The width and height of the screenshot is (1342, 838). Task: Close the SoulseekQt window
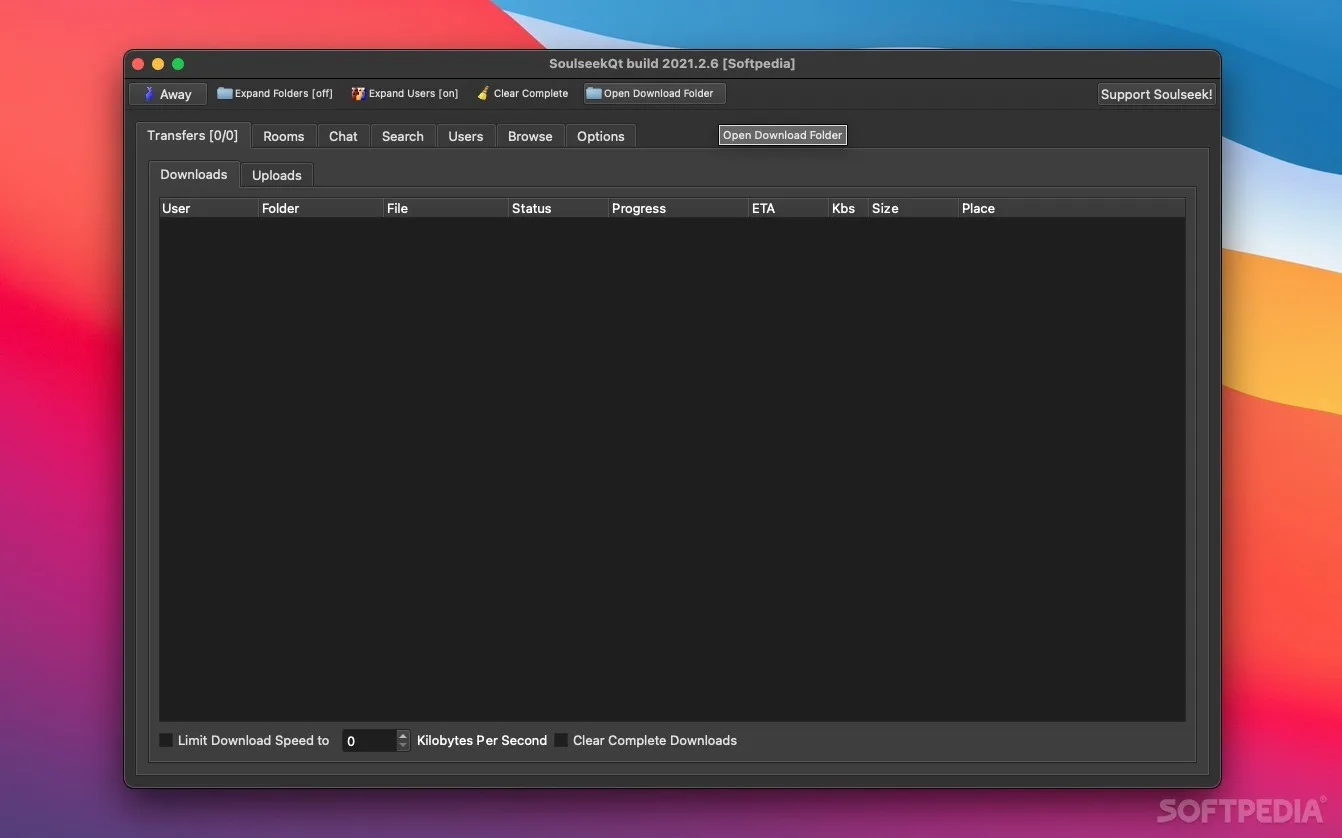coord(138,64)
